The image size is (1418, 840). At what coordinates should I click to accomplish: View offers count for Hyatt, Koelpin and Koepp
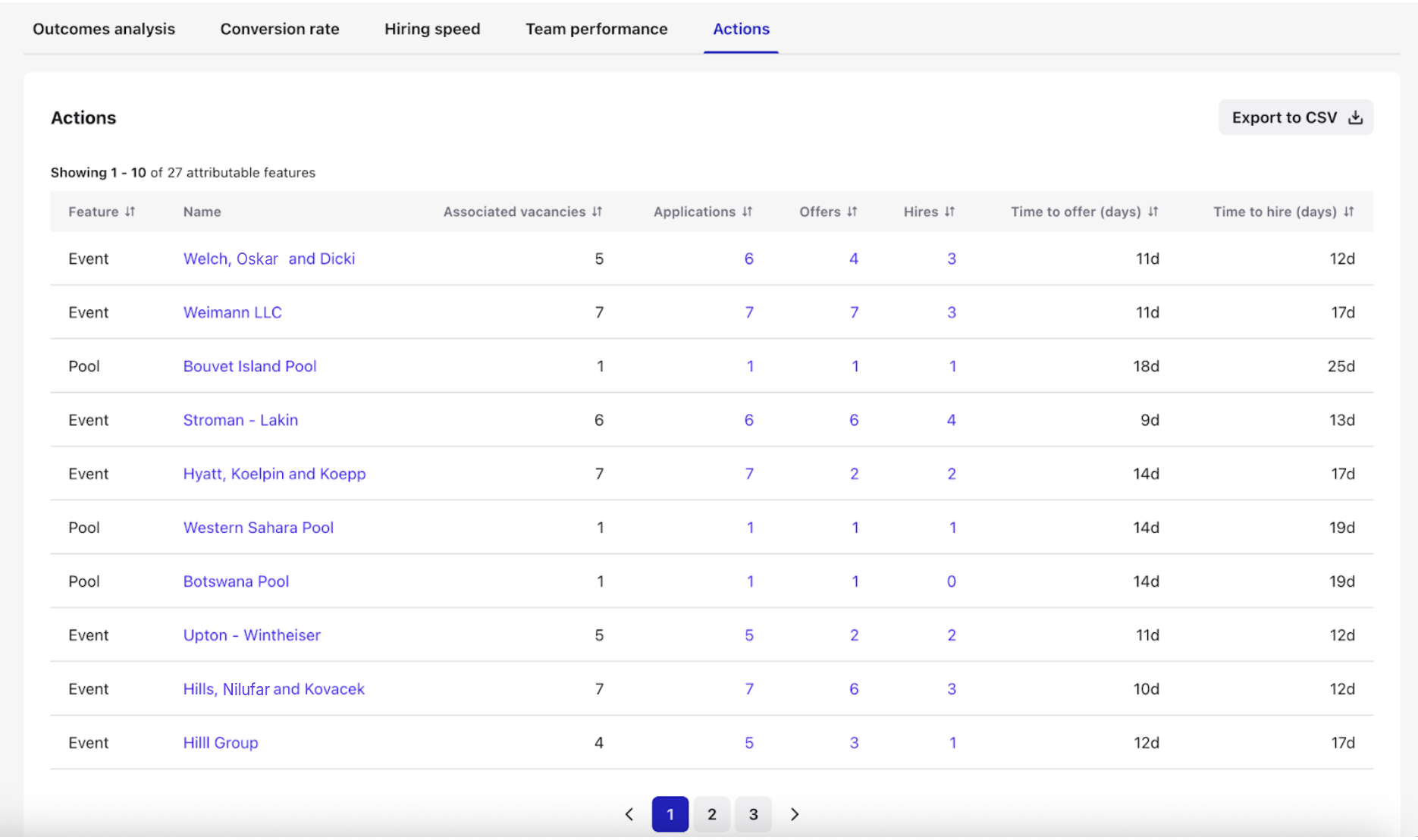[x=854, y=474]
